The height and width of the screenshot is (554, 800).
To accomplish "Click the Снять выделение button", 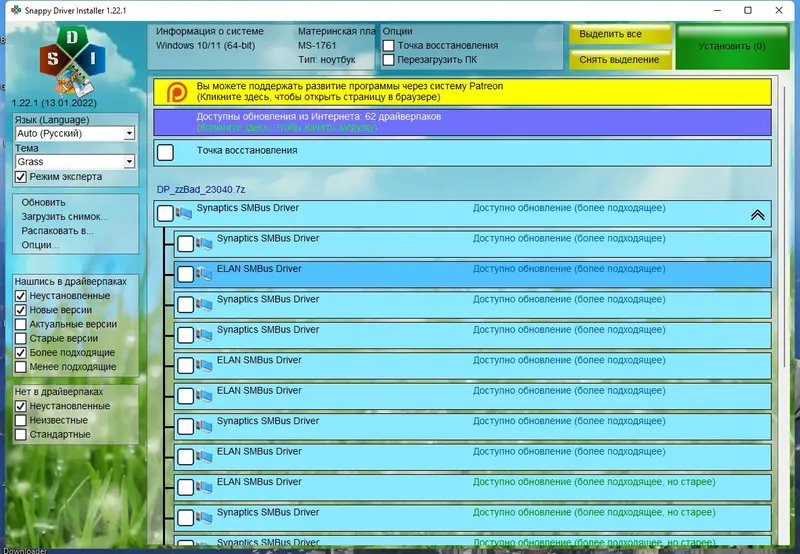I will click(x=620, y=60).
